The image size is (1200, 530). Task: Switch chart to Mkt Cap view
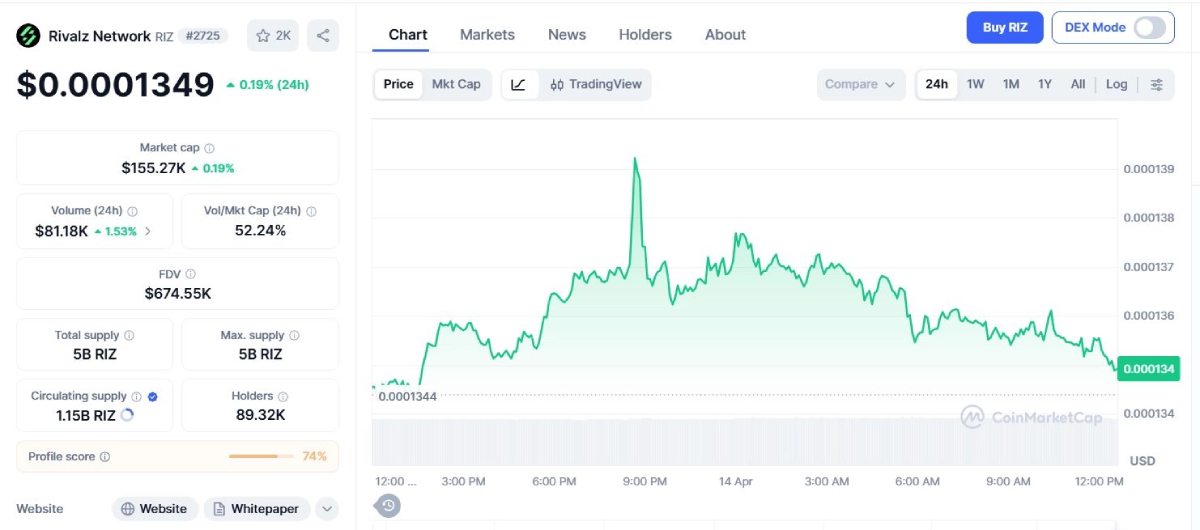click(456, 85)
